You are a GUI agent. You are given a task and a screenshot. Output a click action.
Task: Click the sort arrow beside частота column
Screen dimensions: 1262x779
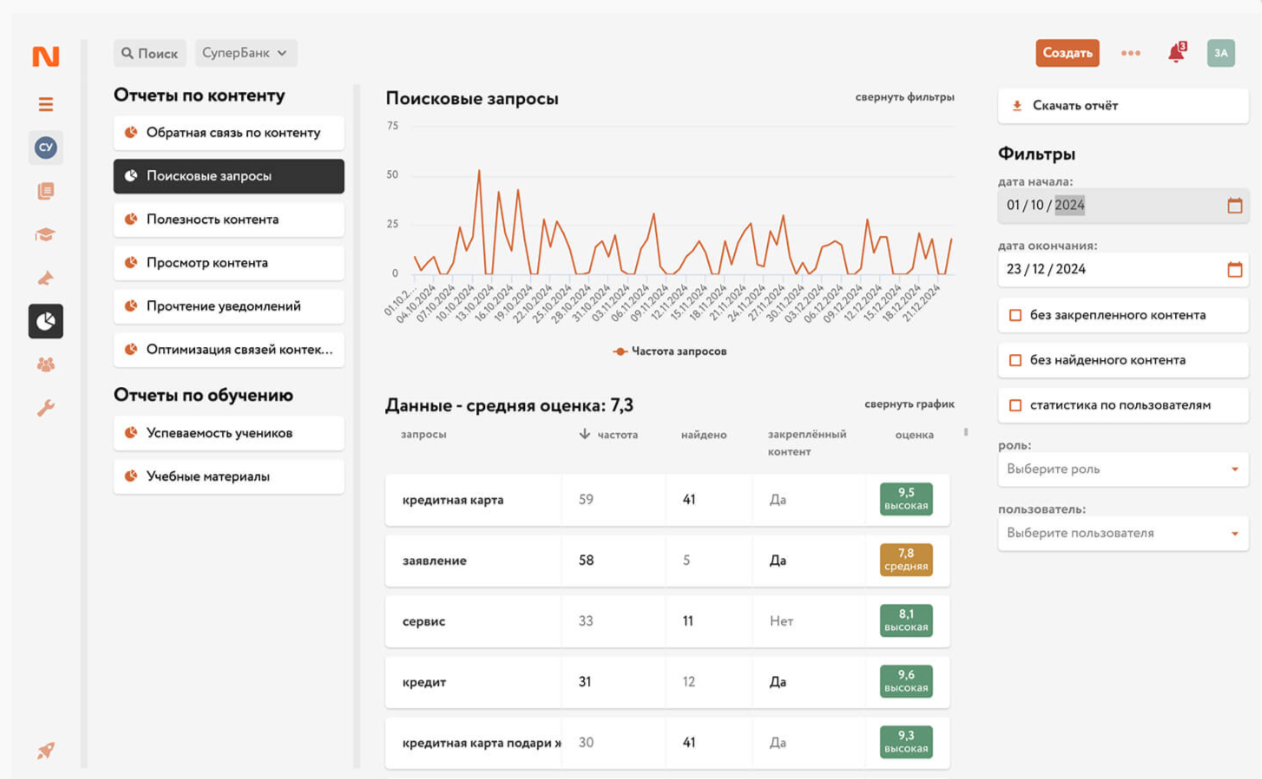pyautogui.click(x=585, y=434)
